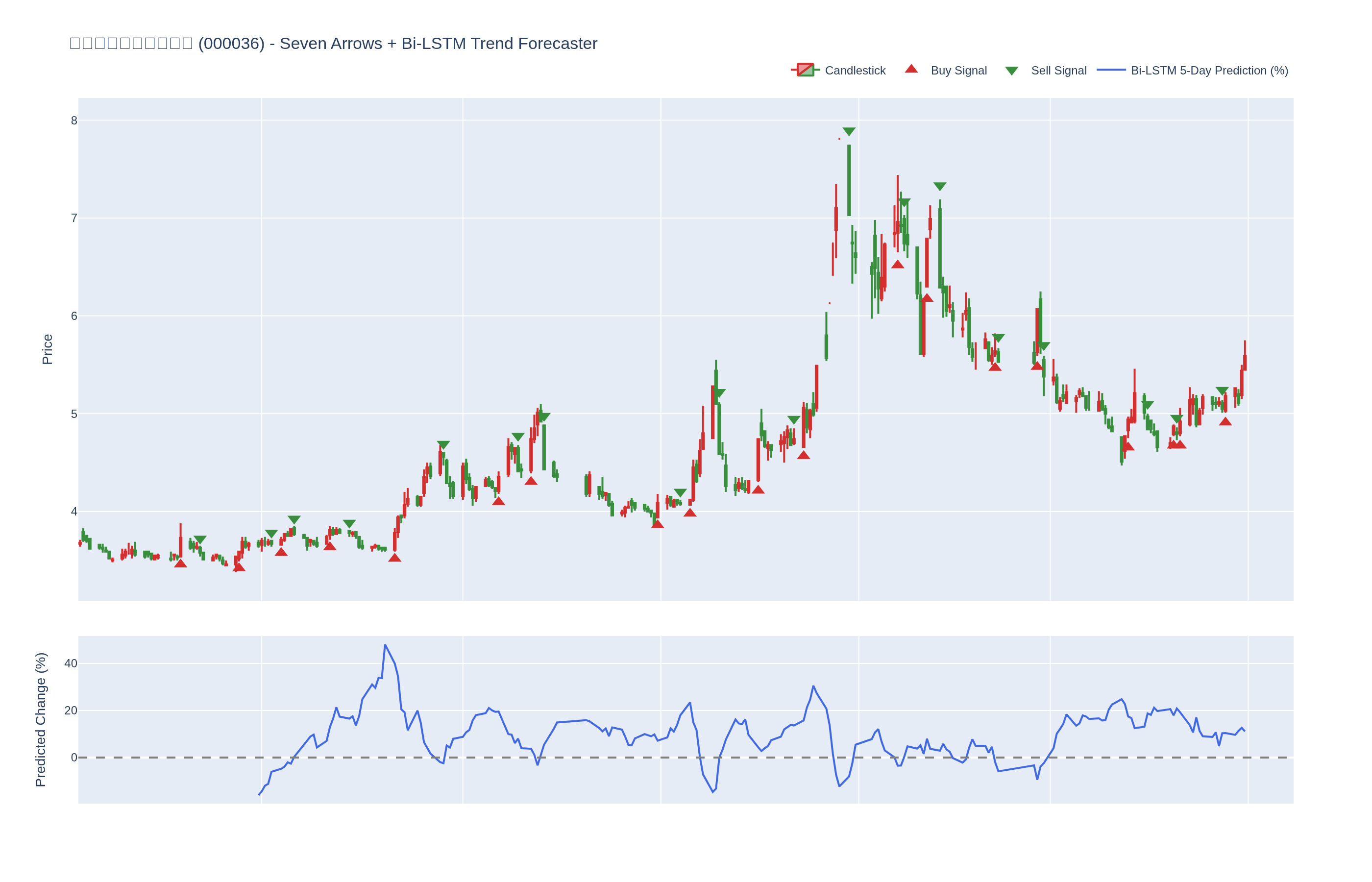
Task: Click the rightmost buy signal arrow near 4.9
Action: coord(1225,421)
